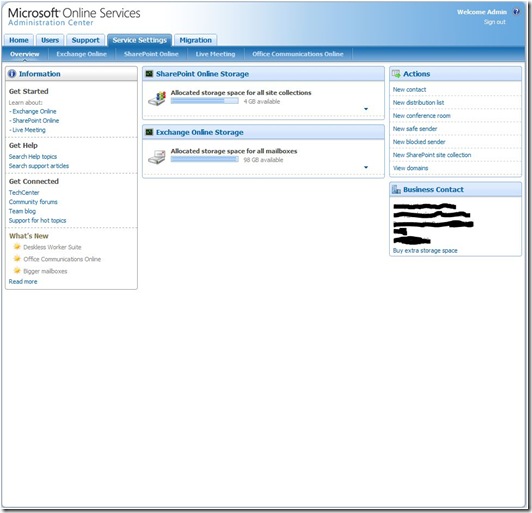Switch to the Users tab
Screen dimensions: 532x513
pos(50,40)
